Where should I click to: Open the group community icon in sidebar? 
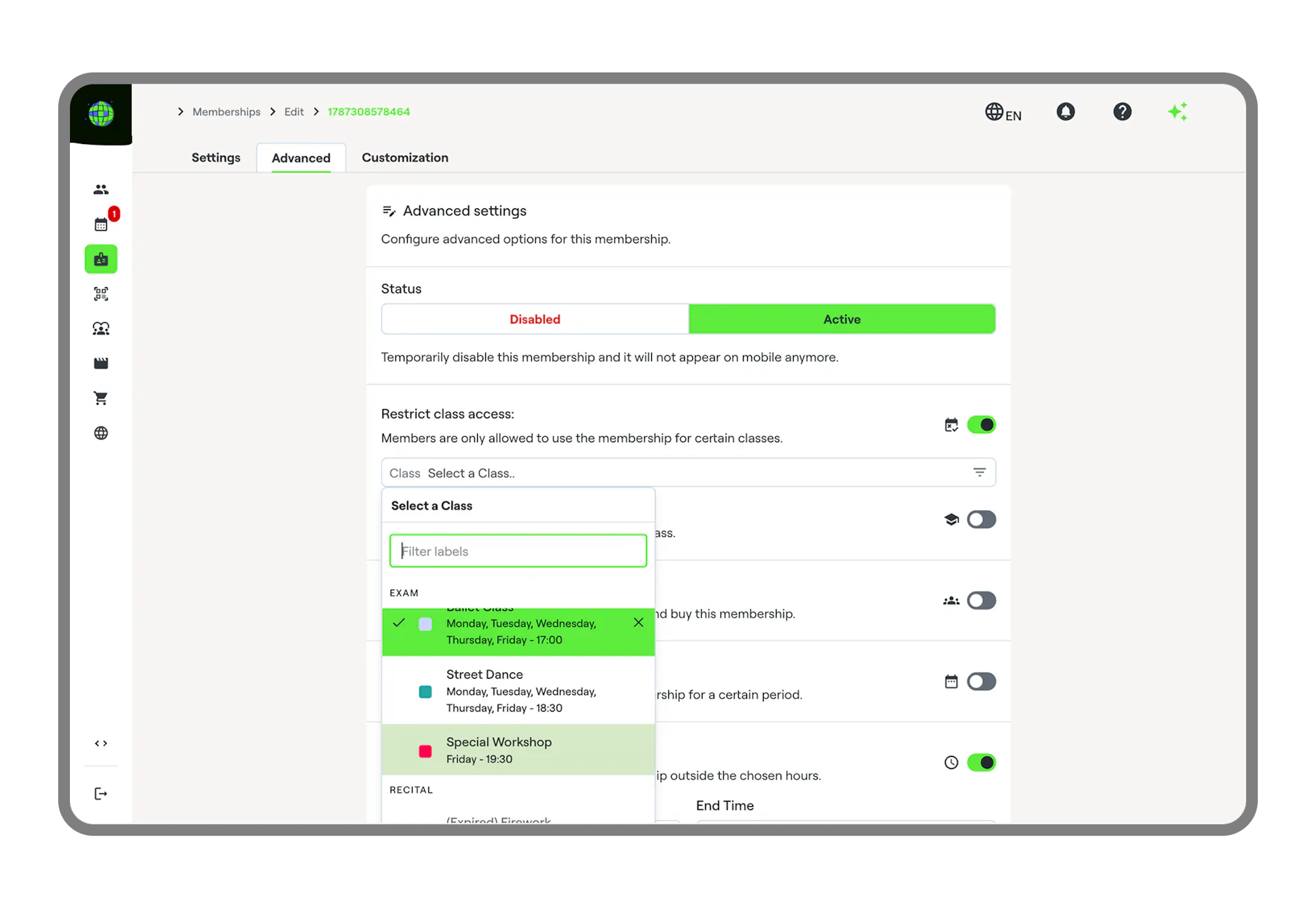coord(101,329)
